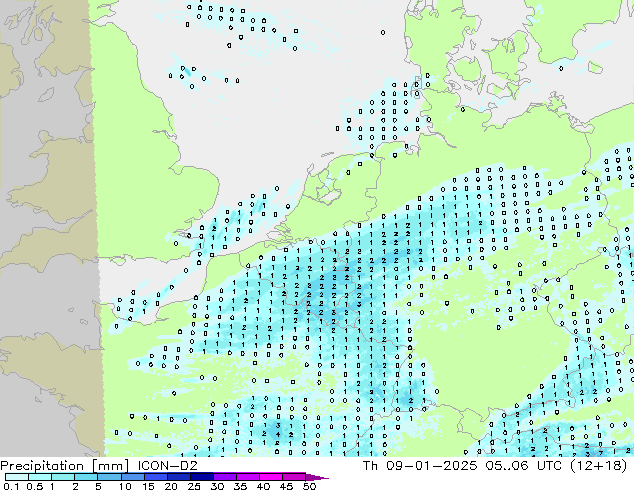Click the 0.1–0.5 mm legend color box

point(17,477)
